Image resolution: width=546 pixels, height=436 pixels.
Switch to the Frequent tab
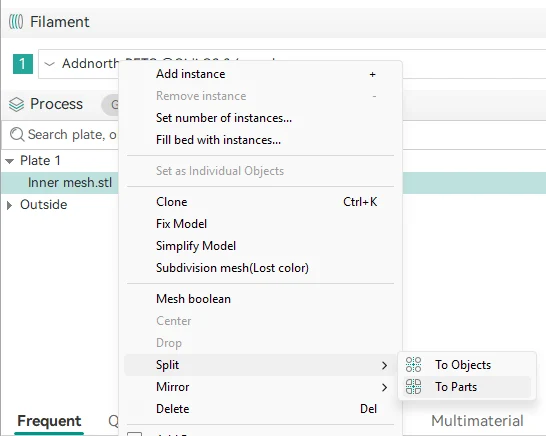click(x=49, y=421)
